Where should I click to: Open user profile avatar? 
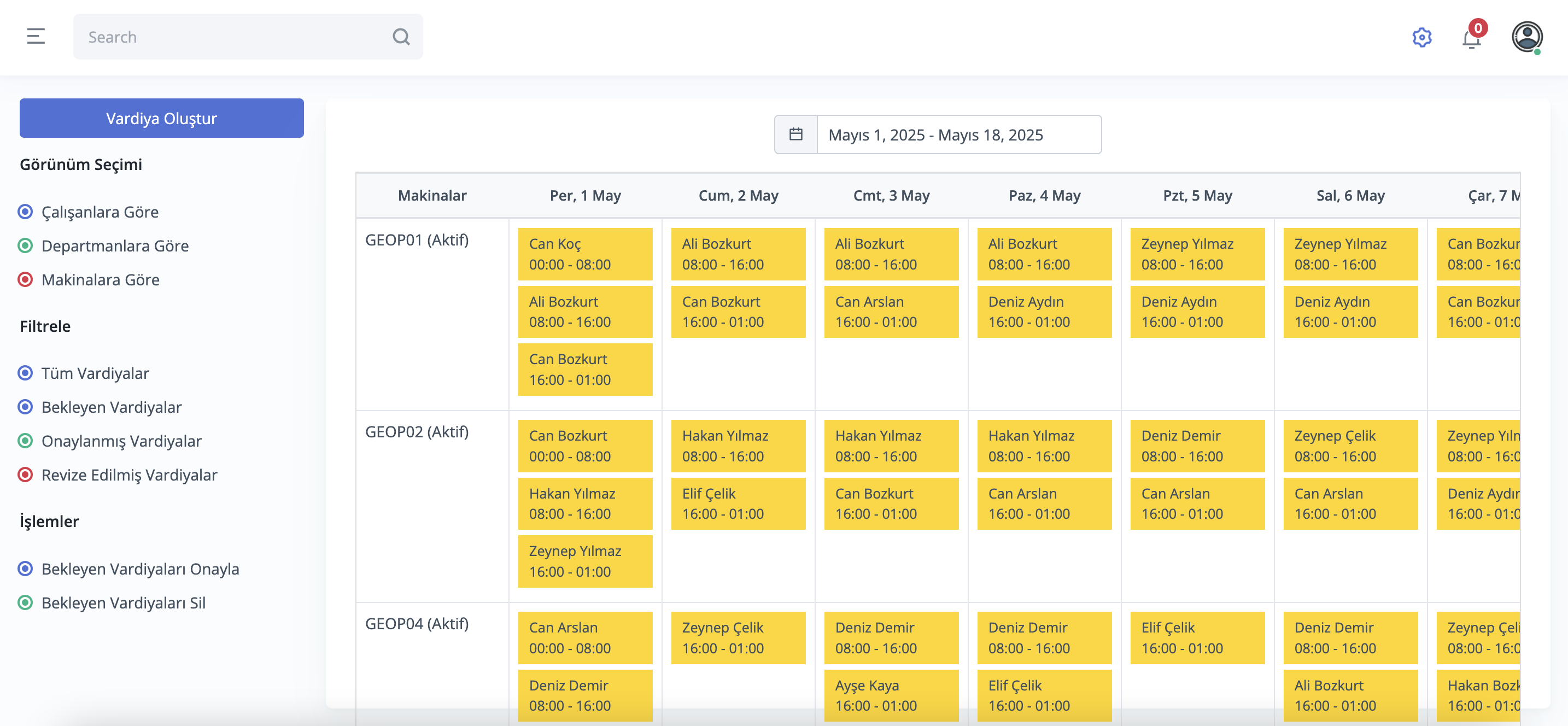coord(1527,37)
